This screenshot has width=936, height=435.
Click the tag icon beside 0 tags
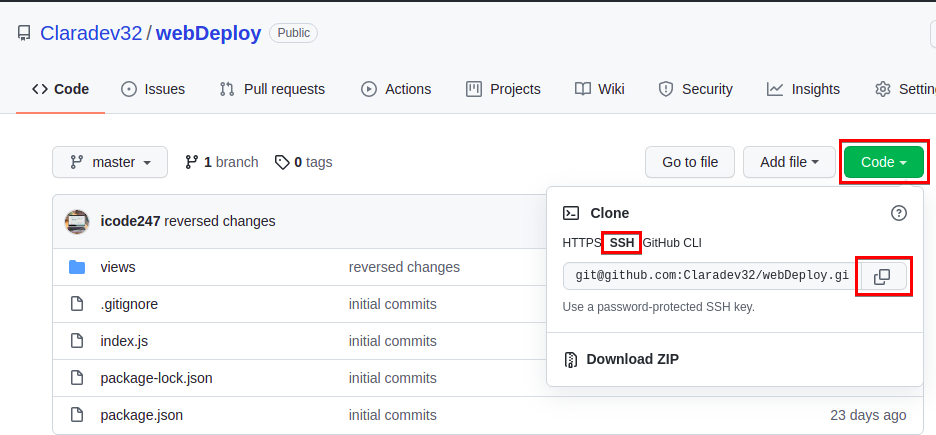(x=282, y=162)
